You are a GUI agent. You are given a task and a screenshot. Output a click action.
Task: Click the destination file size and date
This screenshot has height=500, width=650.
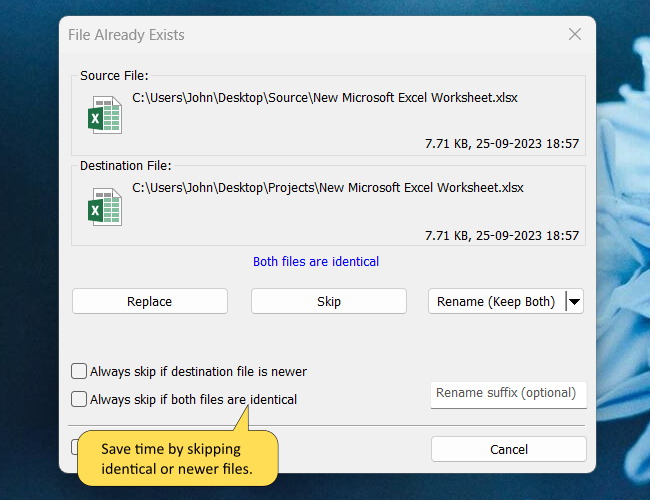[502, 236]
